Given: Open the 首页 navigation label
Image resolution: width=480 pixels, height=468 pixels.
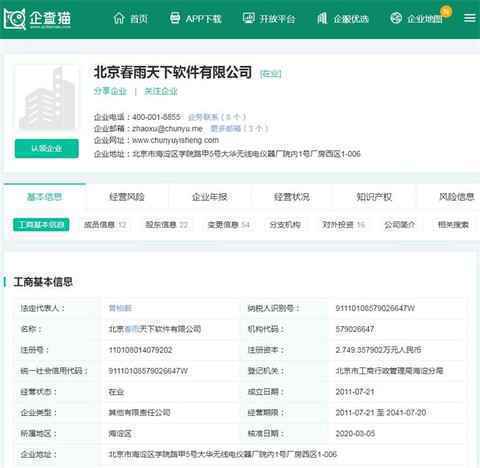Looking at the screenshot, I should tap(139, 19).
